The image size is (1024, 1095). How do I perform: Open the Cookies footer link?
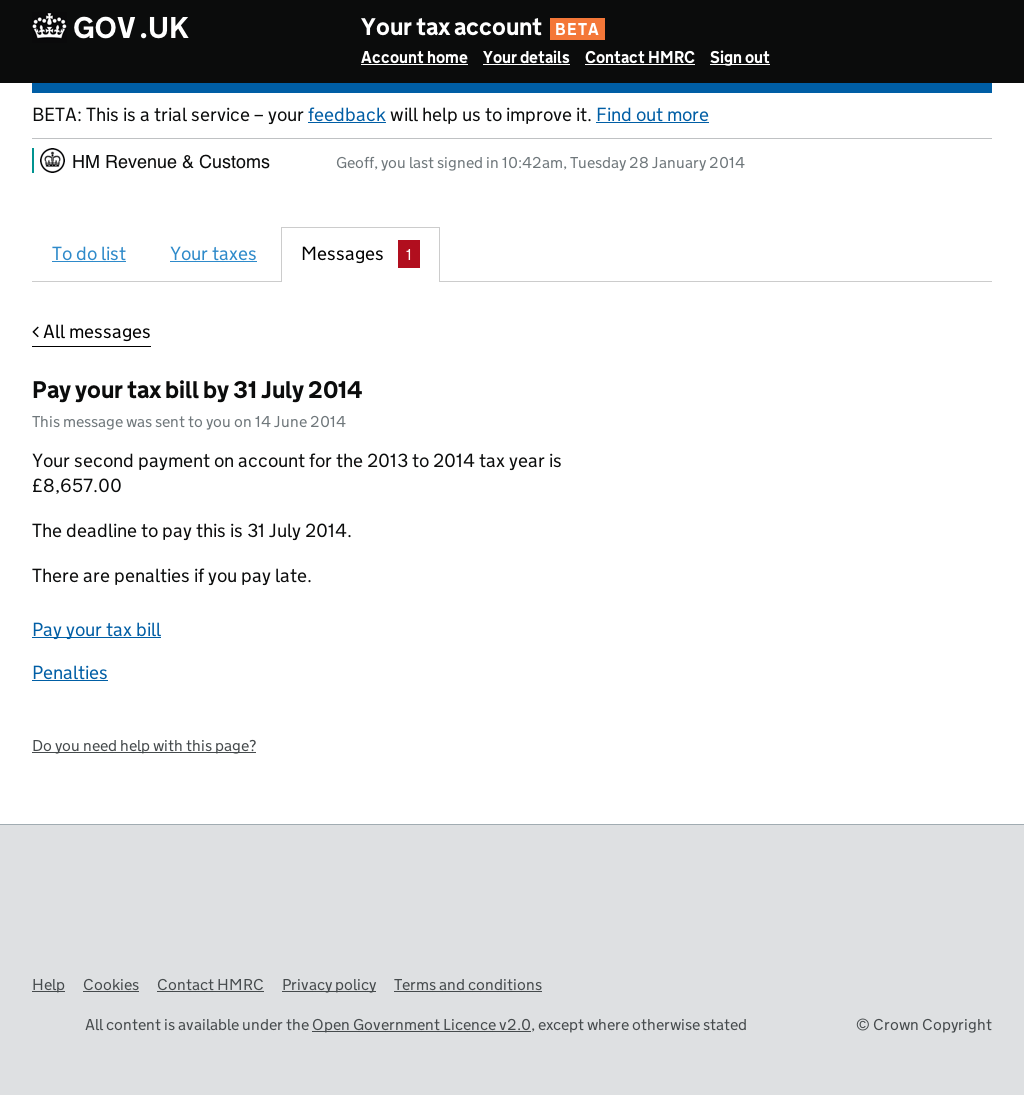pyautogui.click(x=111, y=985)
